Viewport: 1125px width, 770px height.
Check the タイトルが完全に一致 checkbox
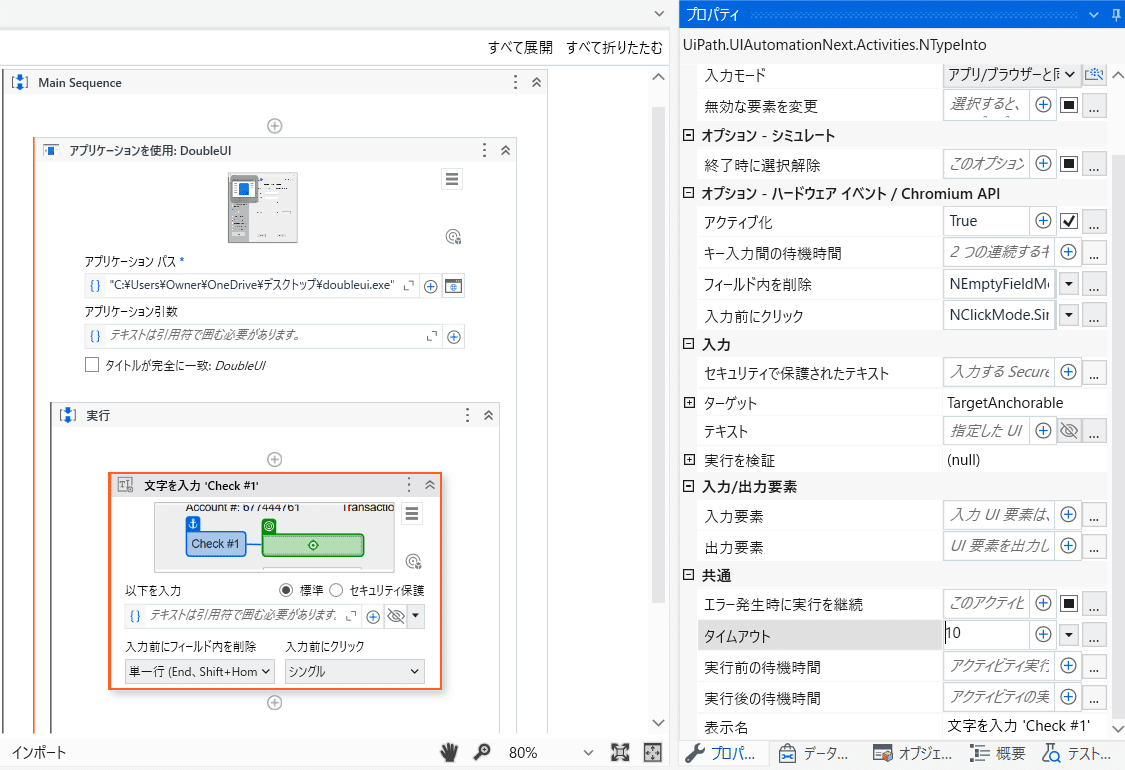tap(89, 363)
